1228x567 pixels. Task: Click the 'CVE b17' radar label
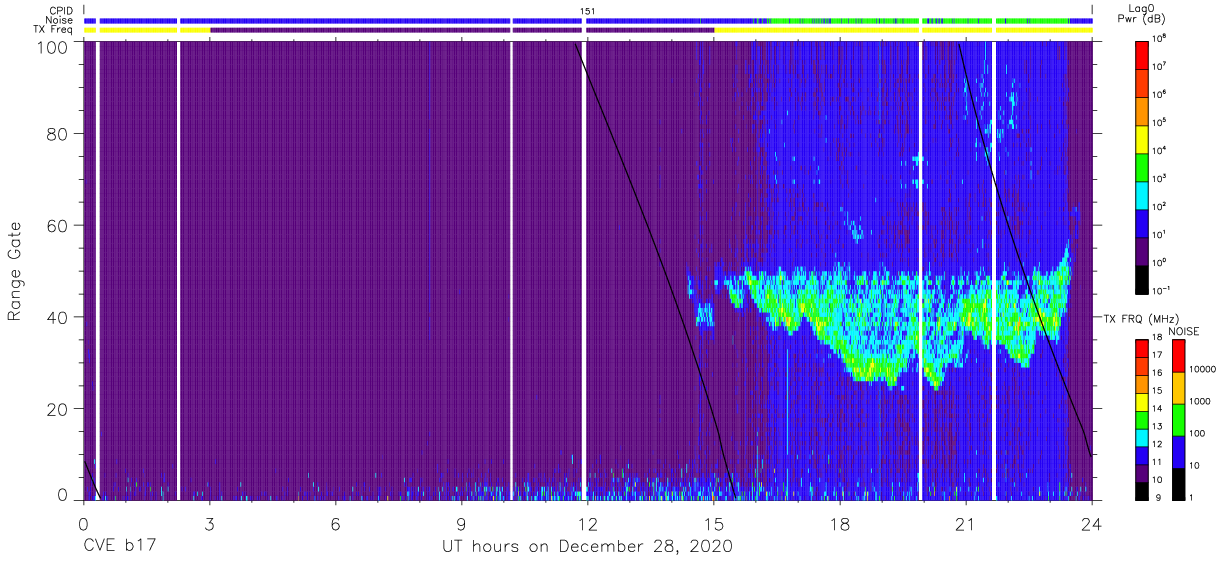pos(119,547)
